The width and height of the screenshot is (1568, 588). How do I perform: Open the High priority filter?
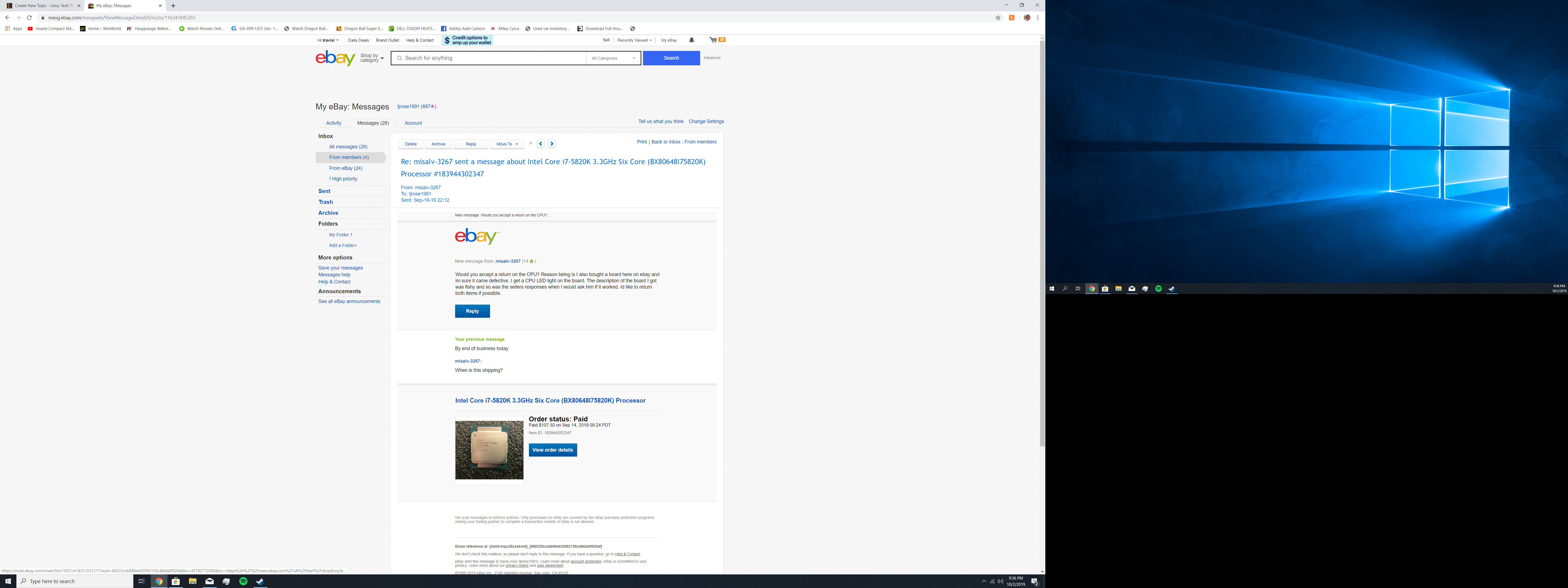pyautogui.click(x=343, y=179)
